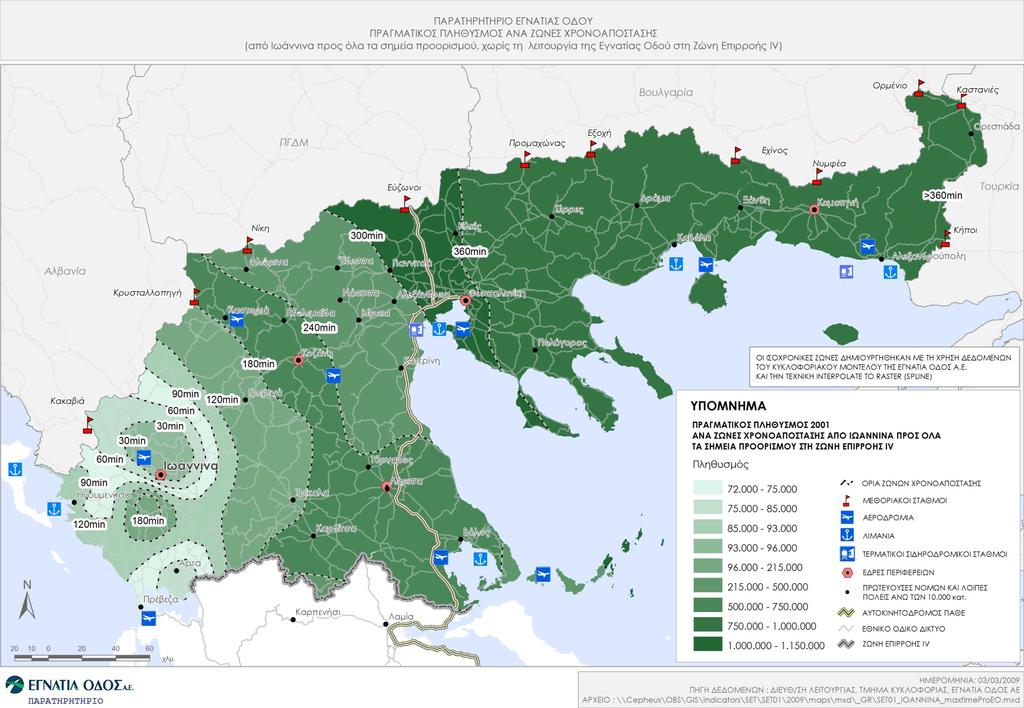
Task: Click the isochrone method note box
Action: (x=884, y=367)
